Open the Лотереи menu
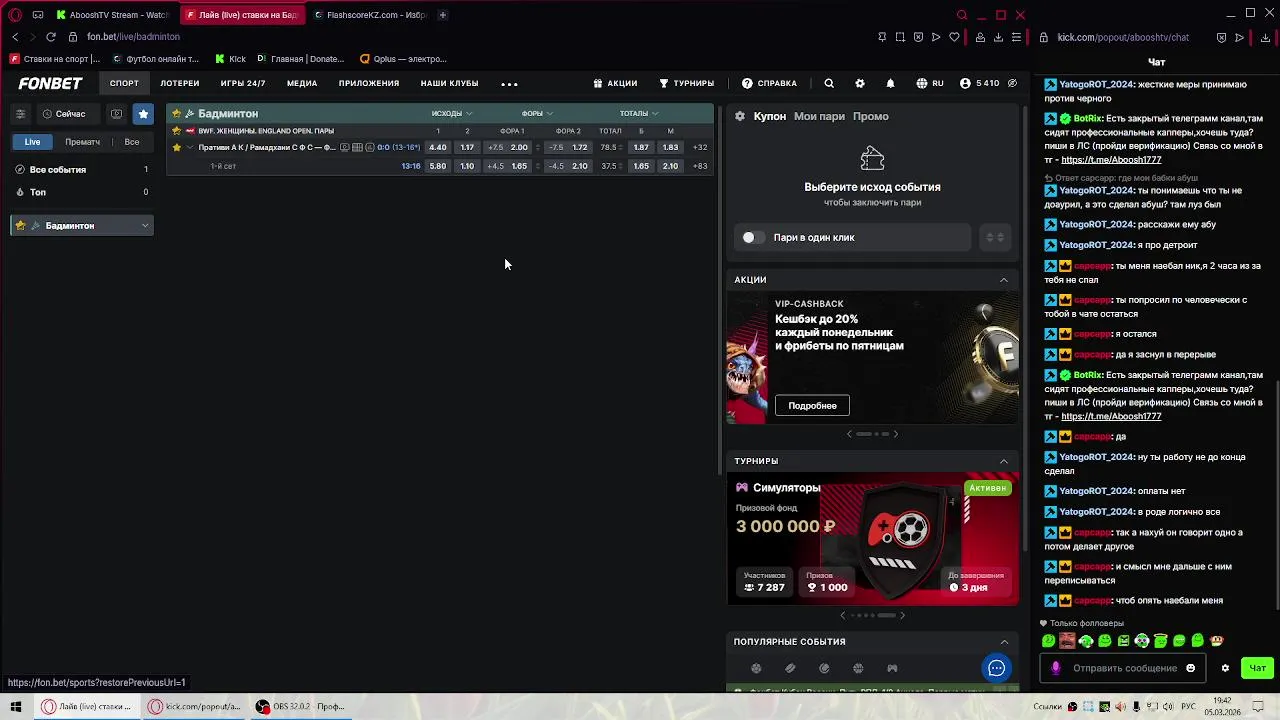Image resolution: width=1280 pixels, height=720 pixels. pos(180,84)
